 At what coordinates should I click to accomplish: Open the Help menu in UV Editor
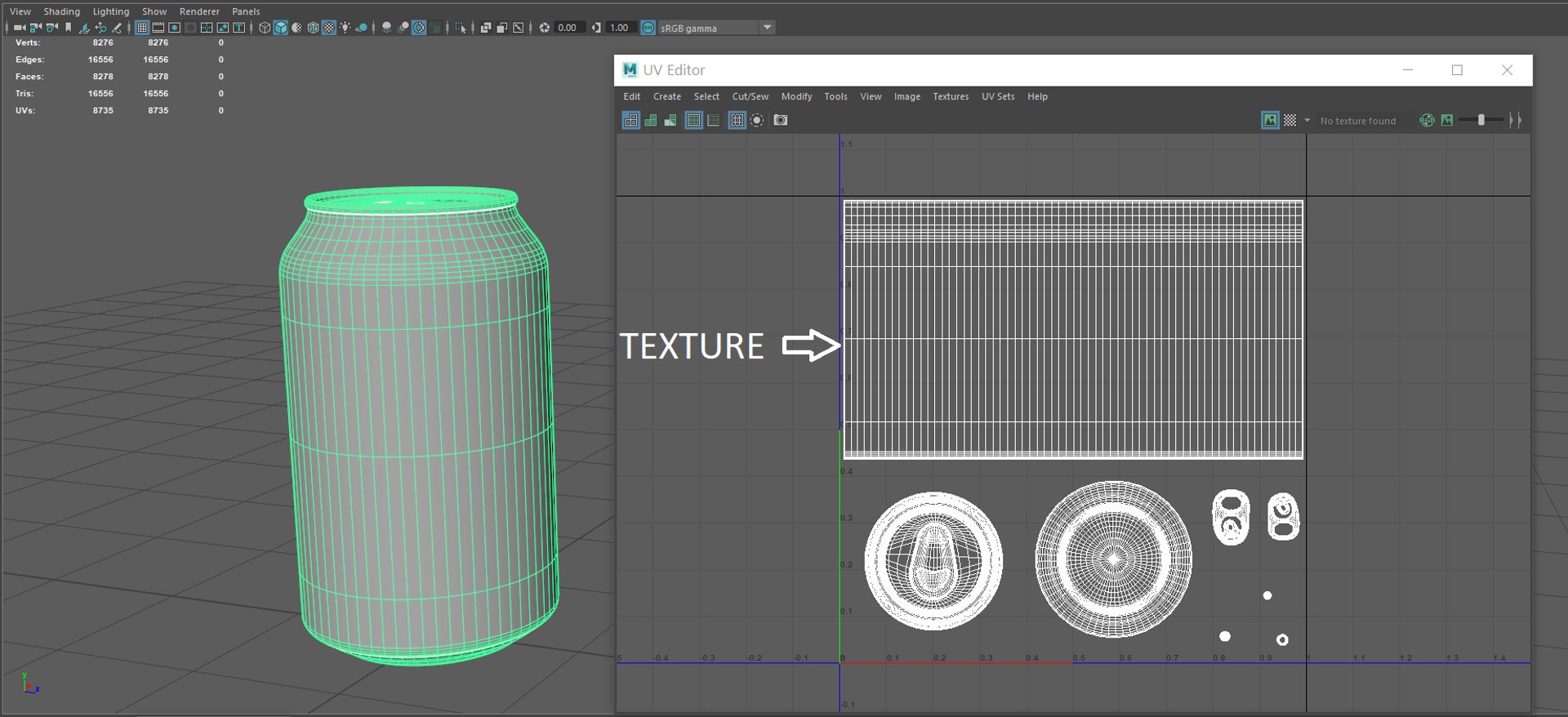pyautogui.click(x=1037, y=96)
